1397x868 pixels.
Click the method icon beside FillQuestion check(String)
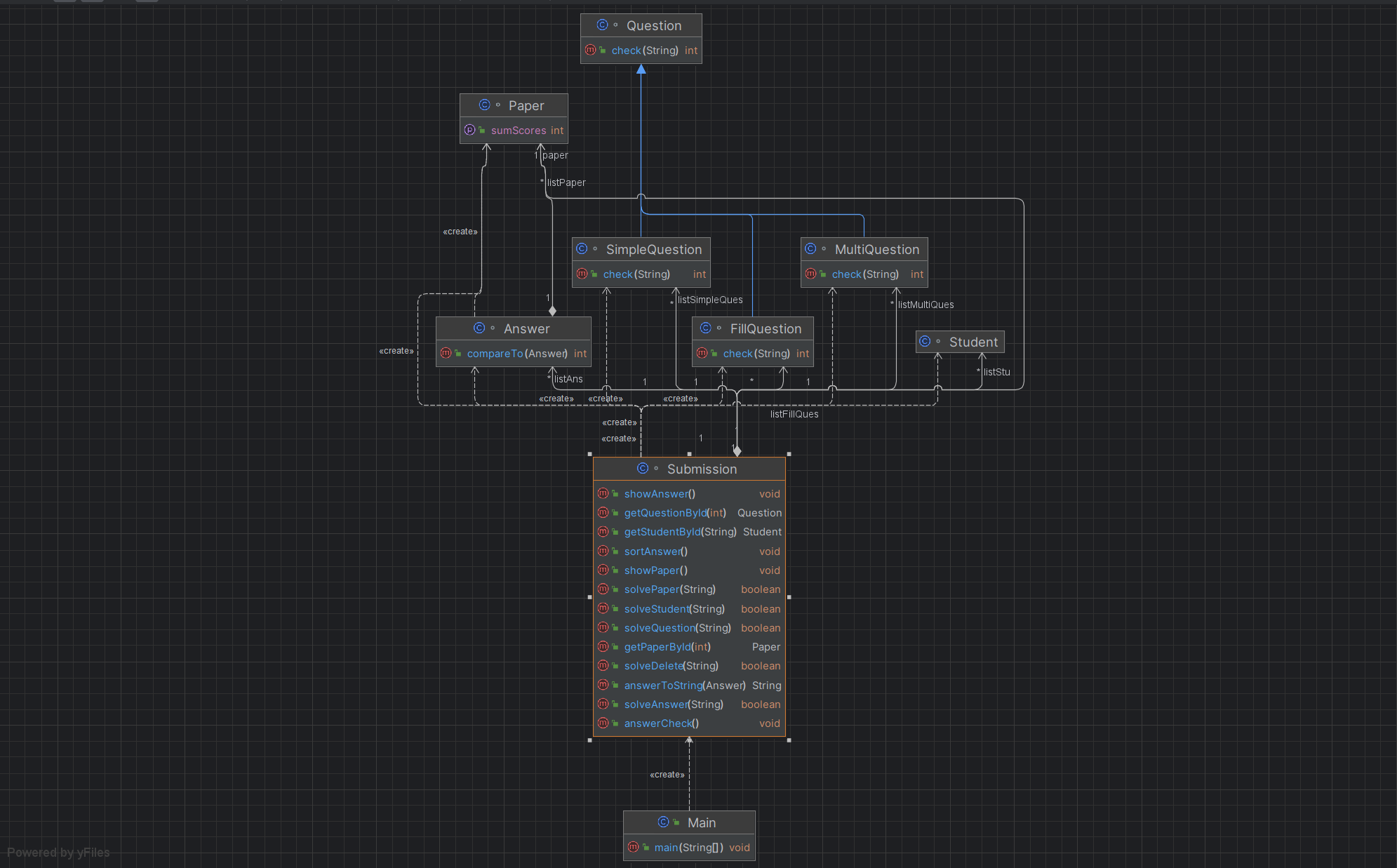point(702,354)
